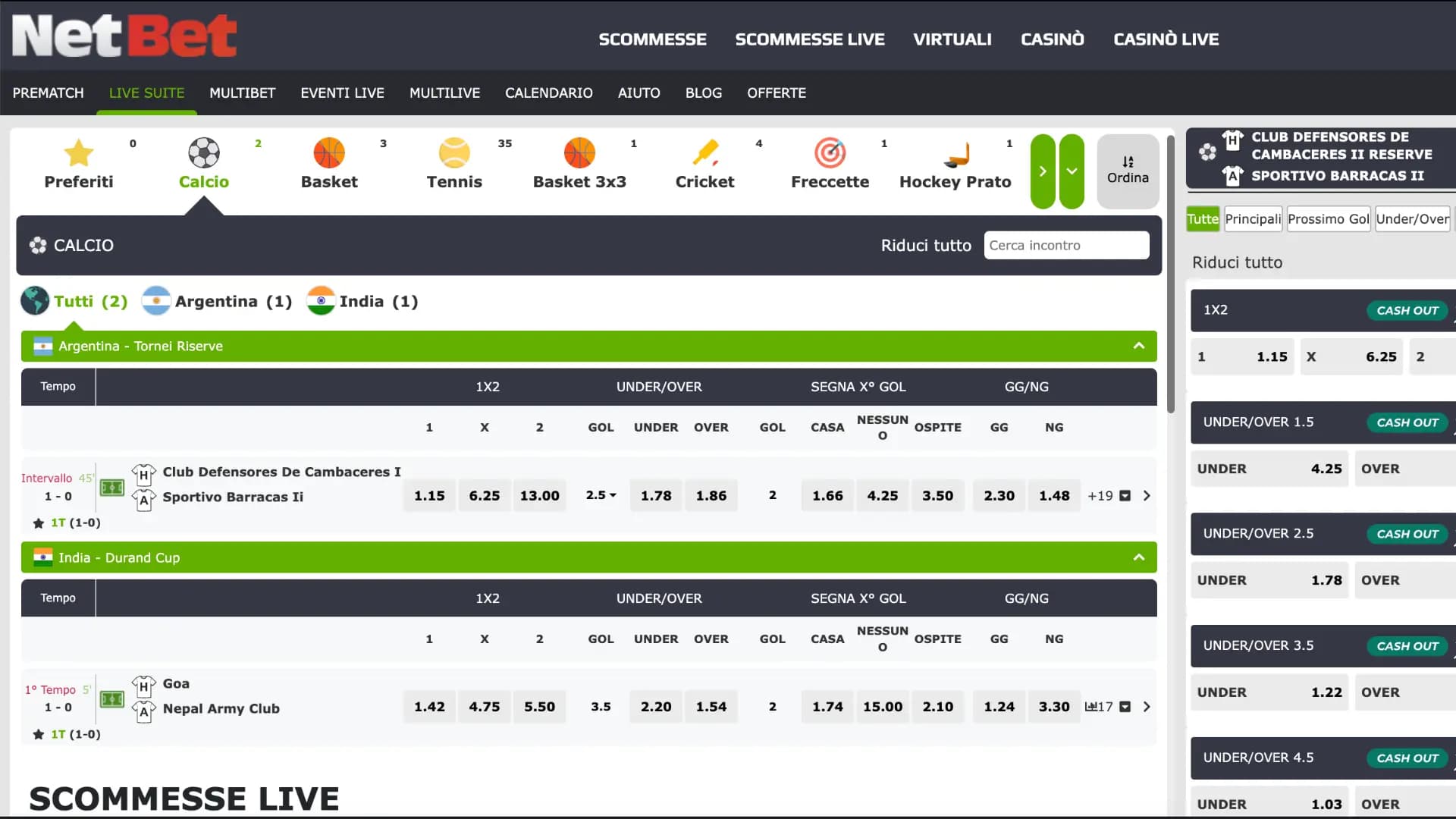The height and width of the screenshot is (819, 1456).
Task: Enable the Principali markets filter
Action: click(1253, 218)
